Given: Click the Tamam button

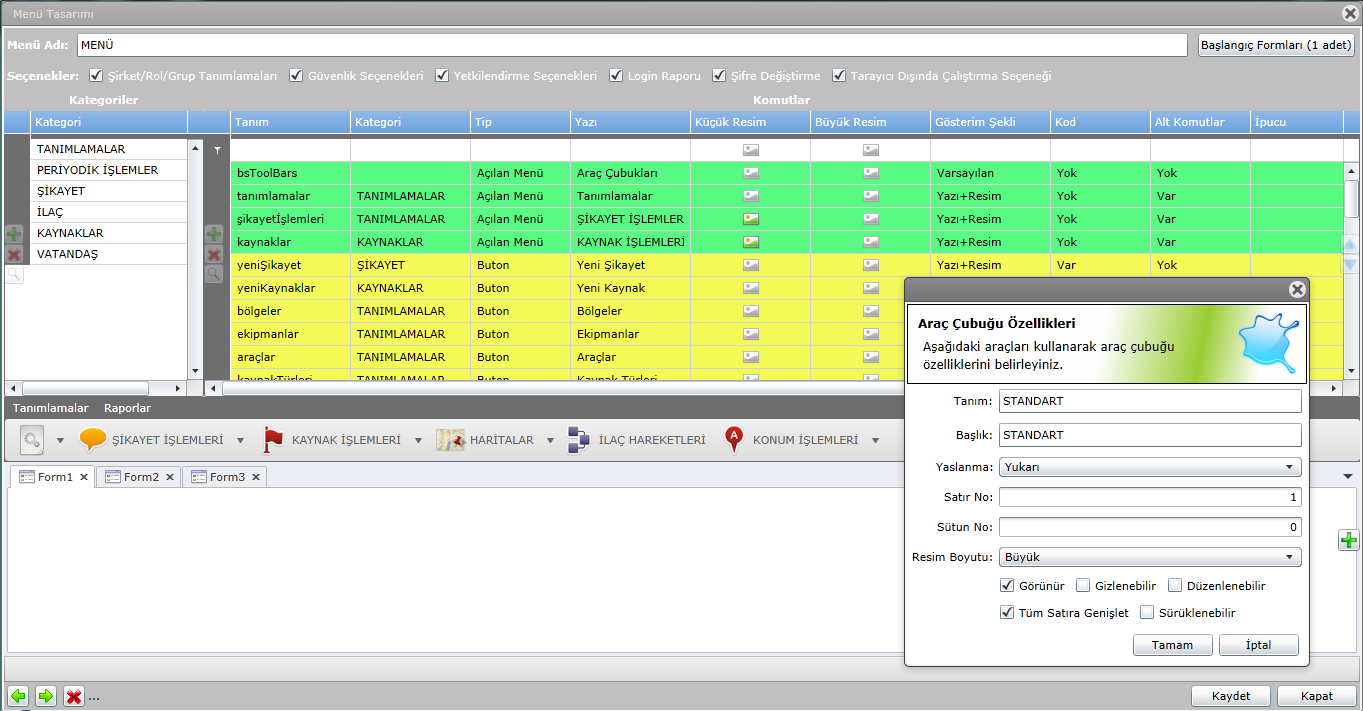Looking at the screenshot, I should click(1173, 645).
